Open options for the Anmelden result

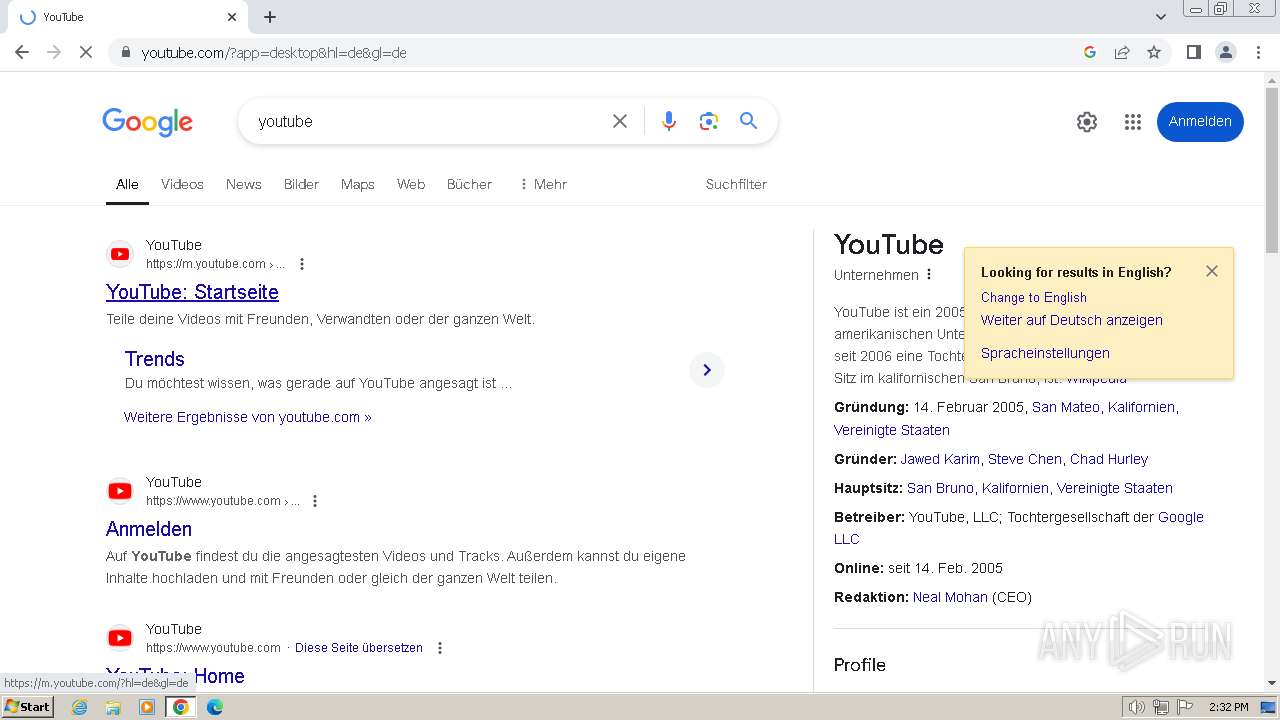(315, 501)
